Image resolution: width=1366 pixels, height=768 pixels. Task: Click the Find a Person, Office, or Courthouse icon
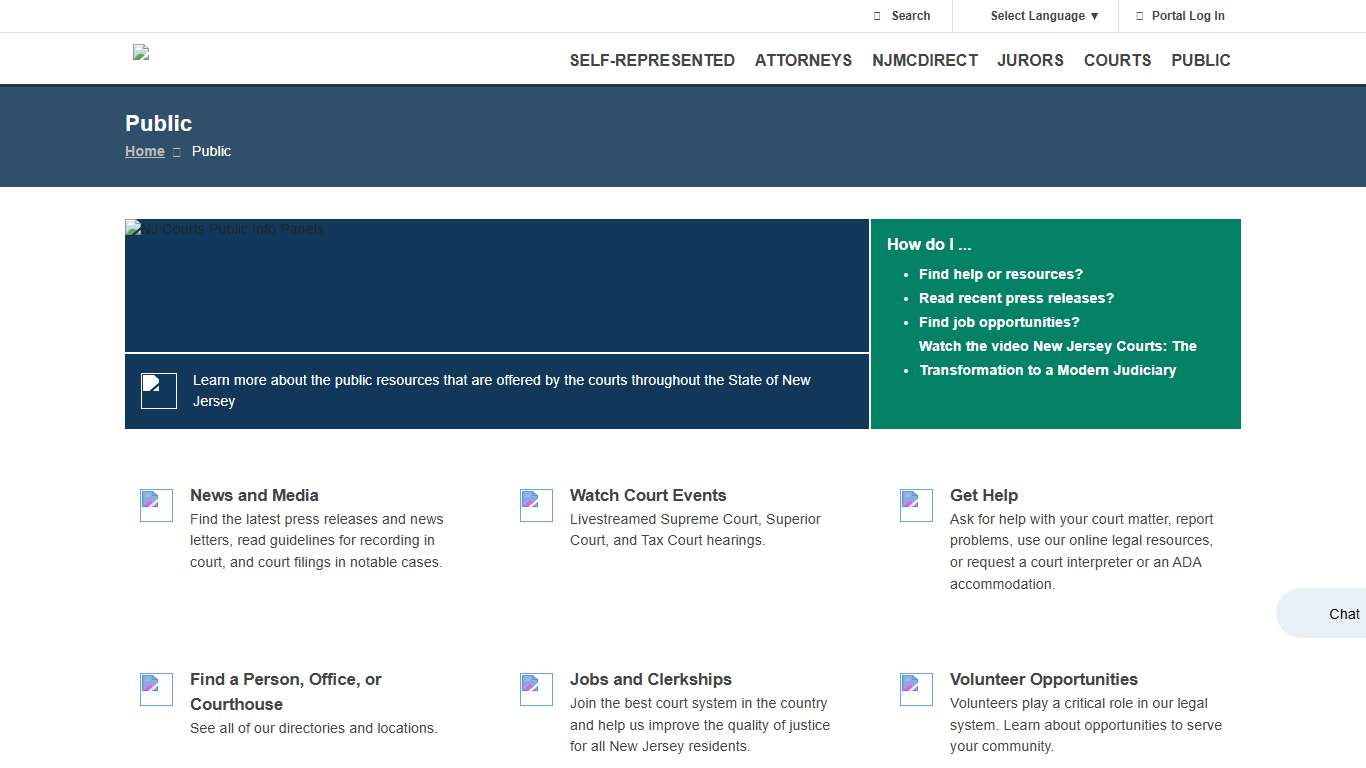click(x=156, y=689)
